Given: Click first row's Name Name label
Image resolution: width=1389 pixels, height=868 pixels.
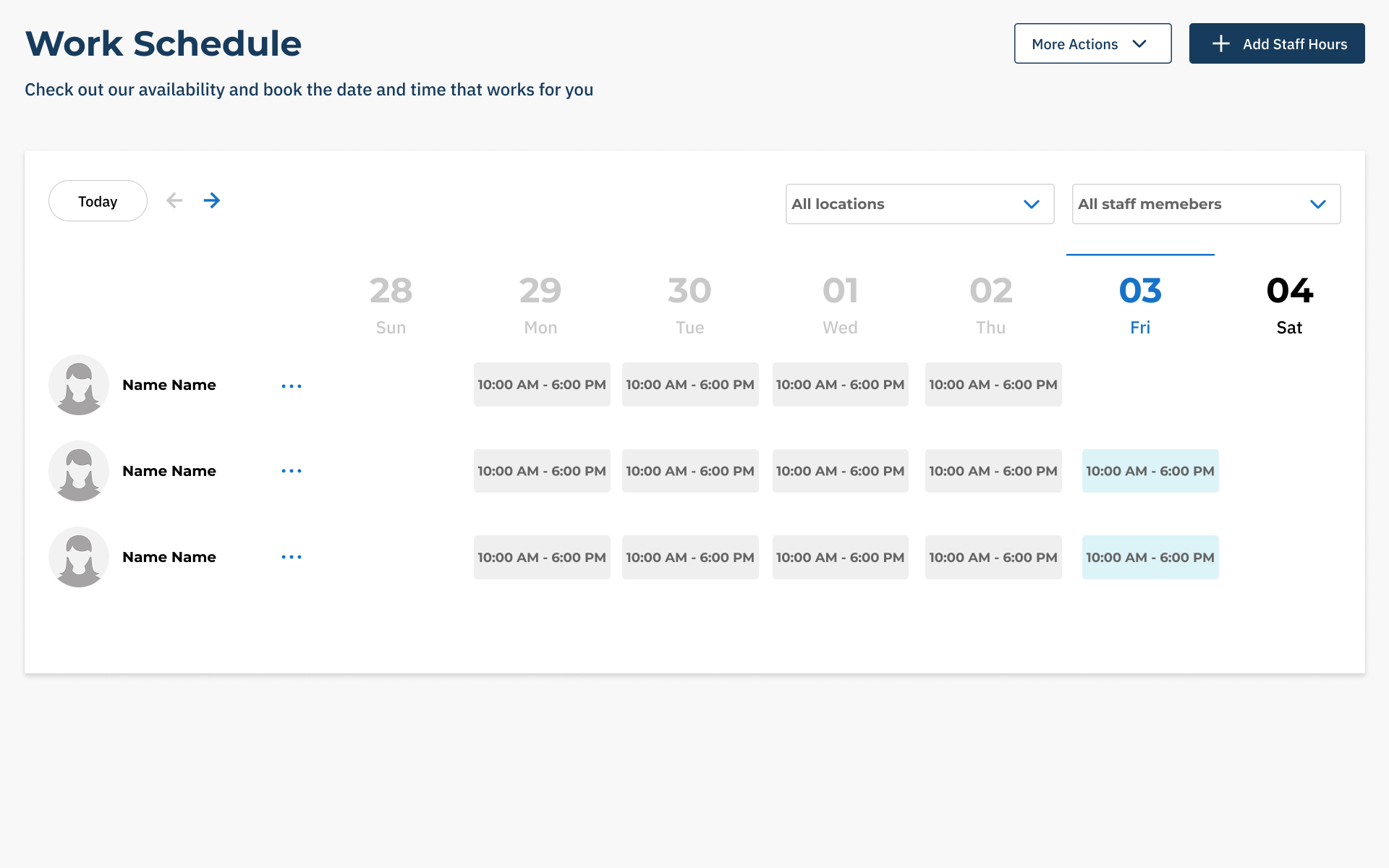Looking at the screenshot, I should [169, 385].
